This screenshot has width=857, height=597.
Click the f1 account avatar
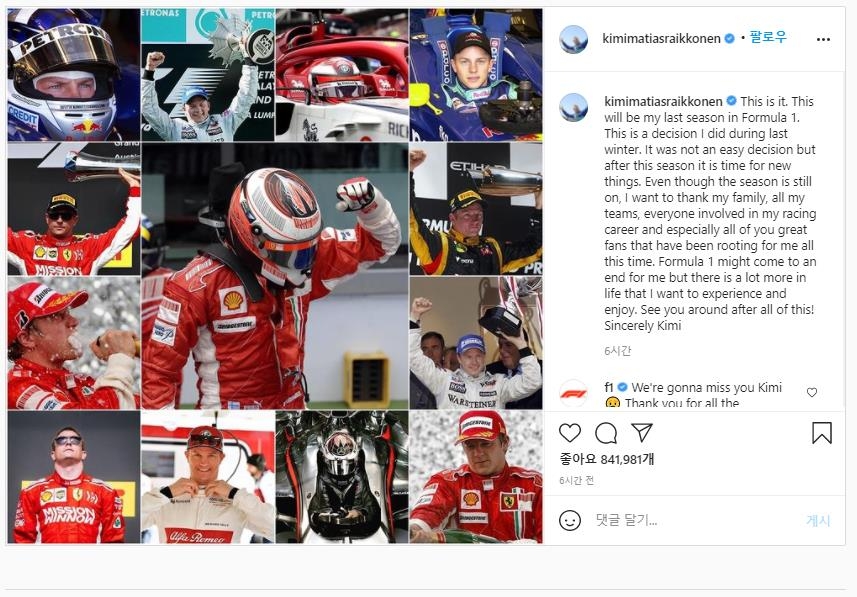pyautogui.click(x=573, y=393)
